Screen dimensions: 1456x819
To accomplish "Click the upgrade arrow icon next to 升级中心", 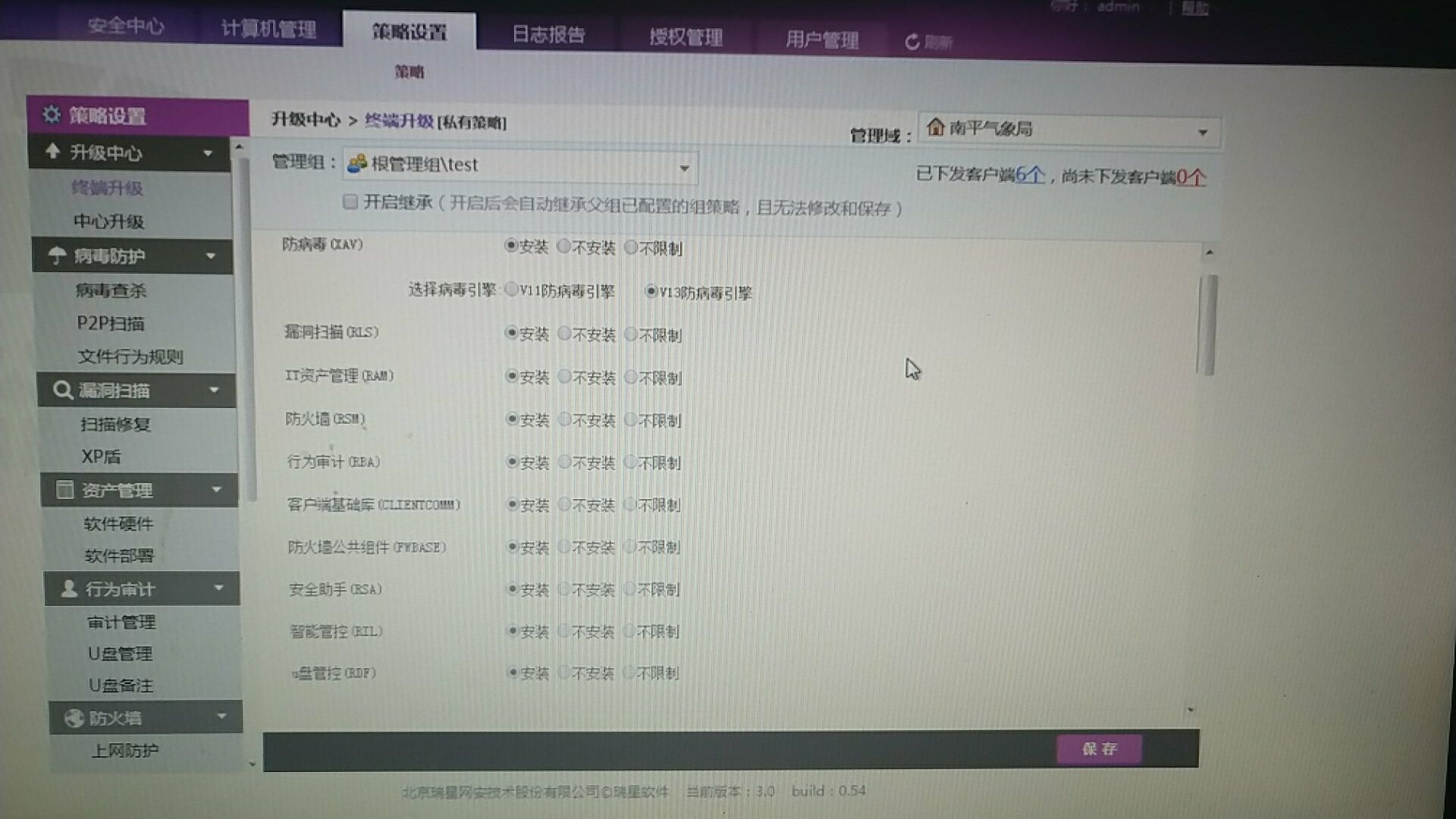I will click(52, 151).
